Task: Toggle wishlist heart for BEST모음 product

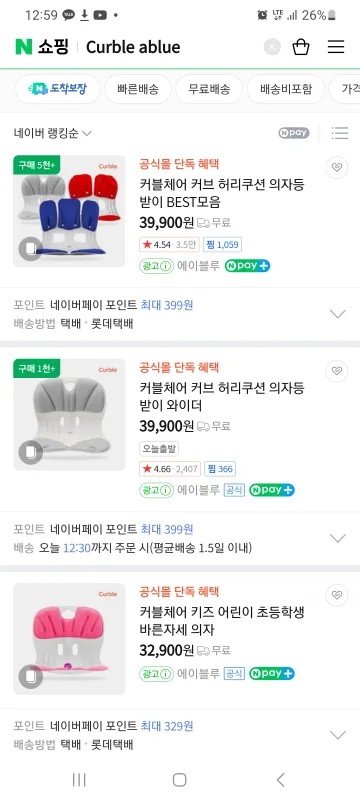Action: [337, 167]
